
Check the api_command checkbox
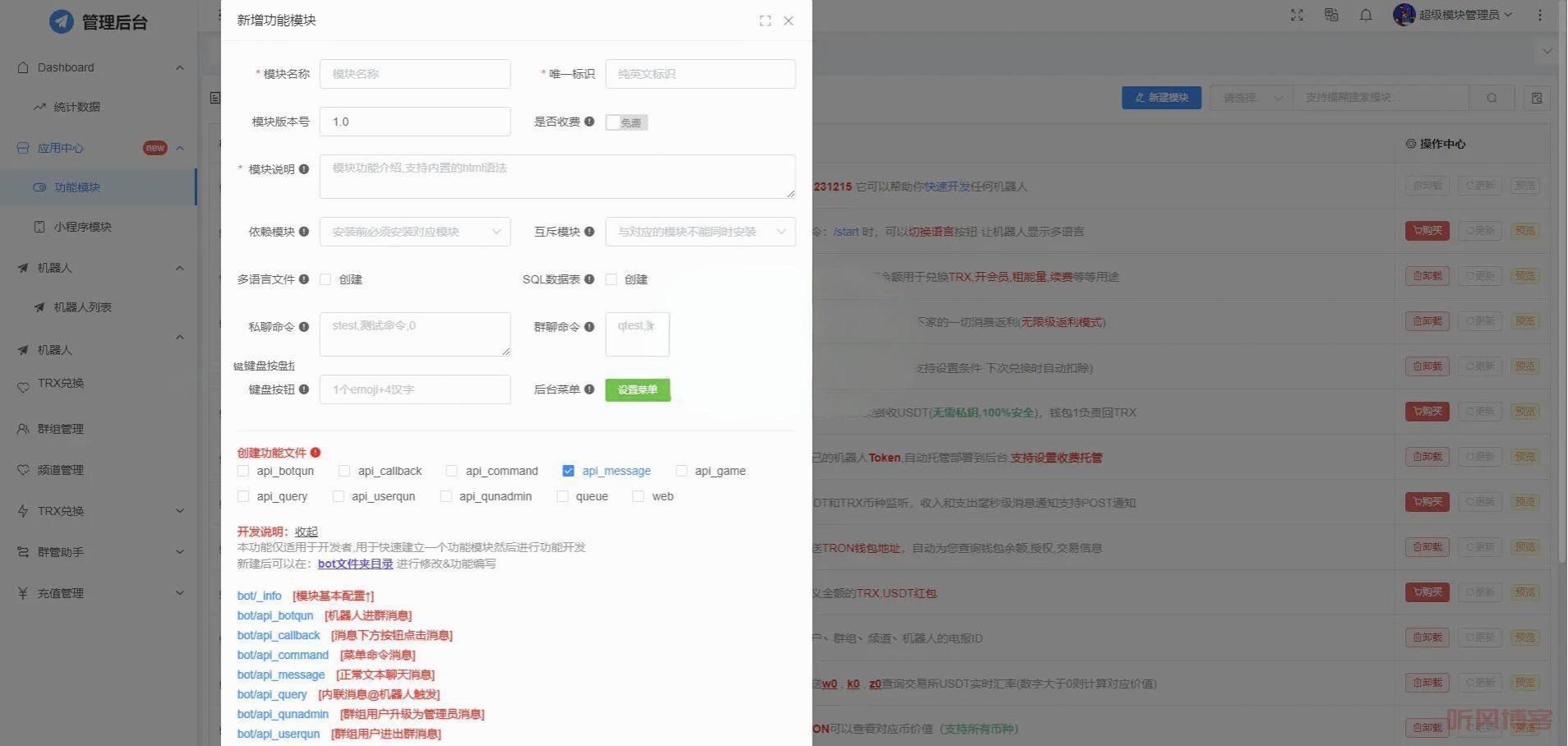[x=452, y=471]
